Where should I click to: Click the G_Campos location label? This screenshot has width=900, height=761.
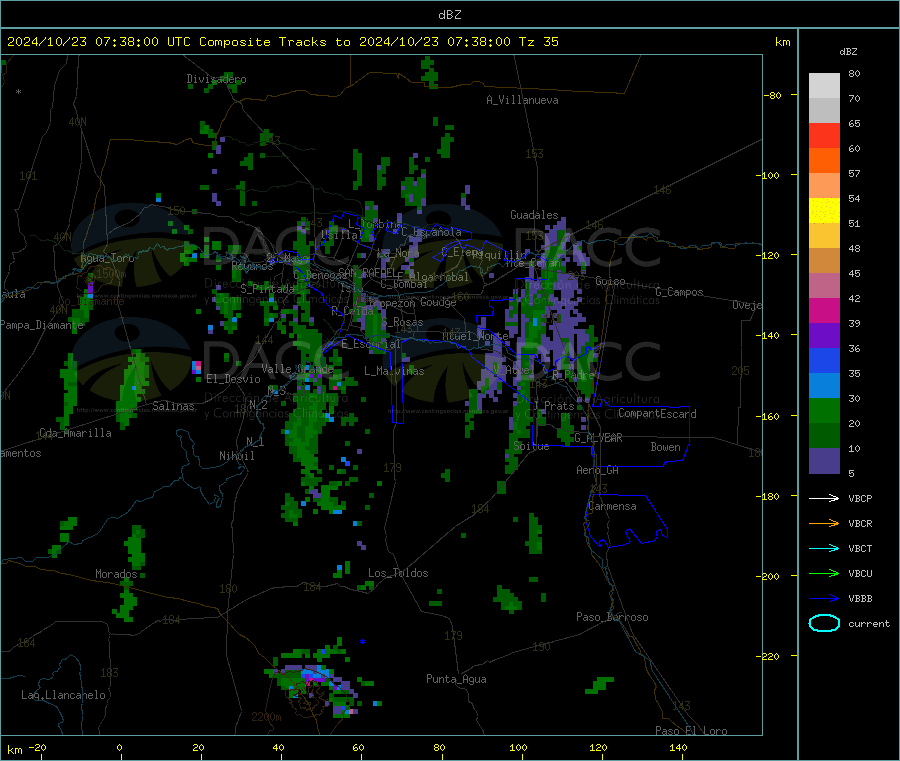click(680, 292)
